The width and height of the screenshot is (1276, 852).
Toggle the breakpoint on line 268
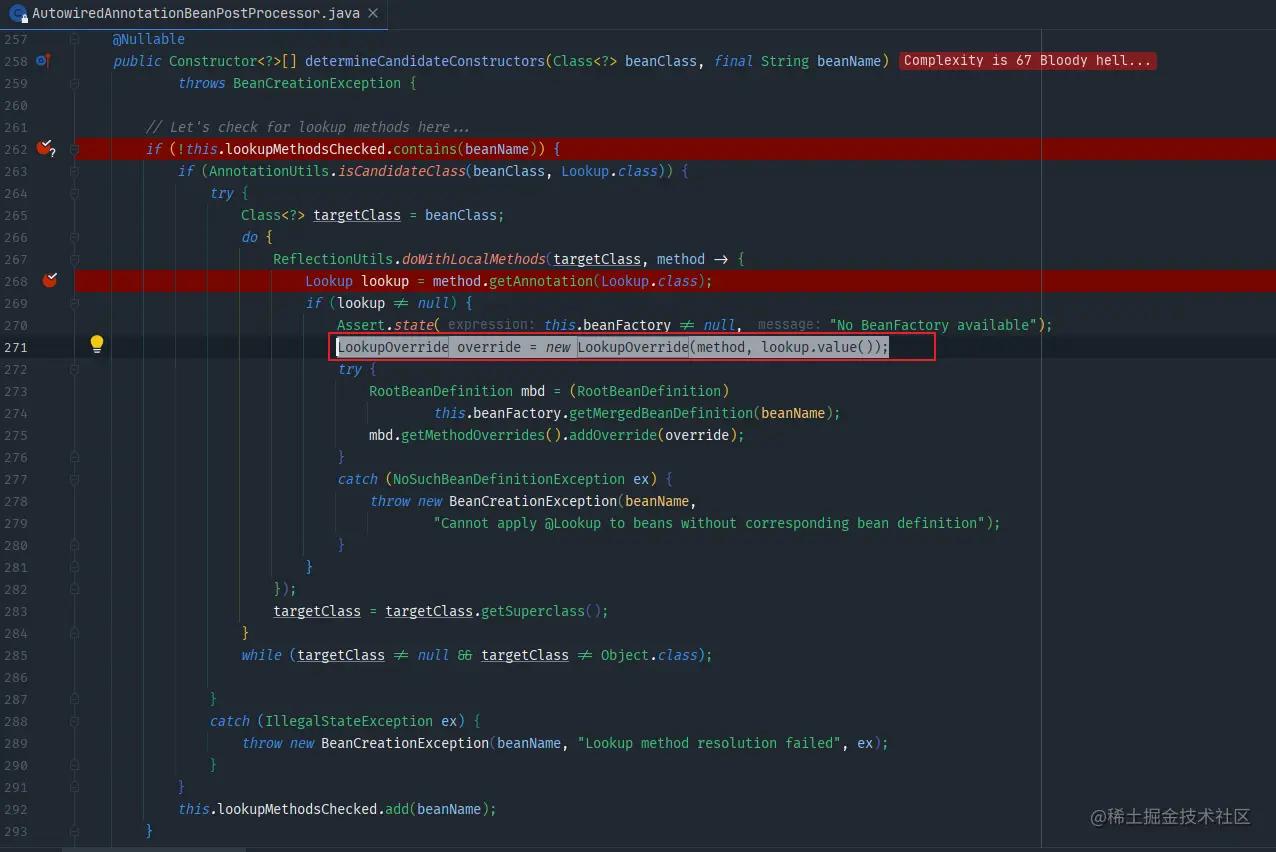tap(49, 280)
